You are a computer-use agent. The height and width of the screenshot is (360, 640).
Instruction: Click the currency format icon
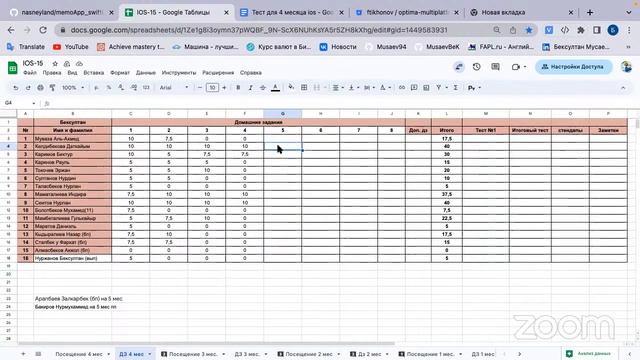click(96, 88)
